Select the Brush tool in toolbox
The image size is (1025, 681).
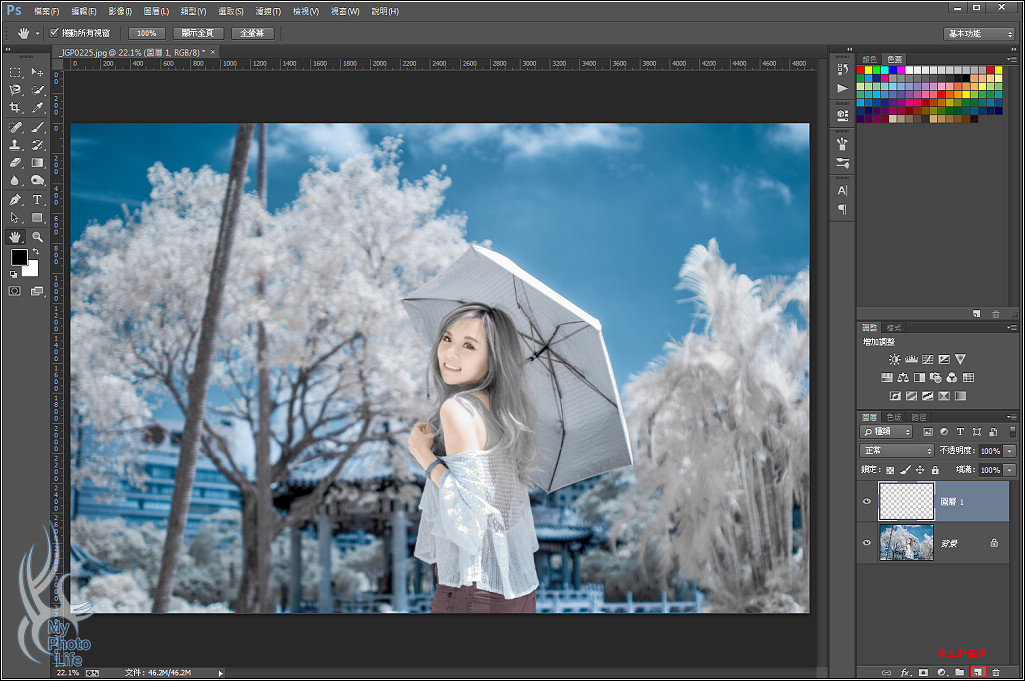[37, 127]
